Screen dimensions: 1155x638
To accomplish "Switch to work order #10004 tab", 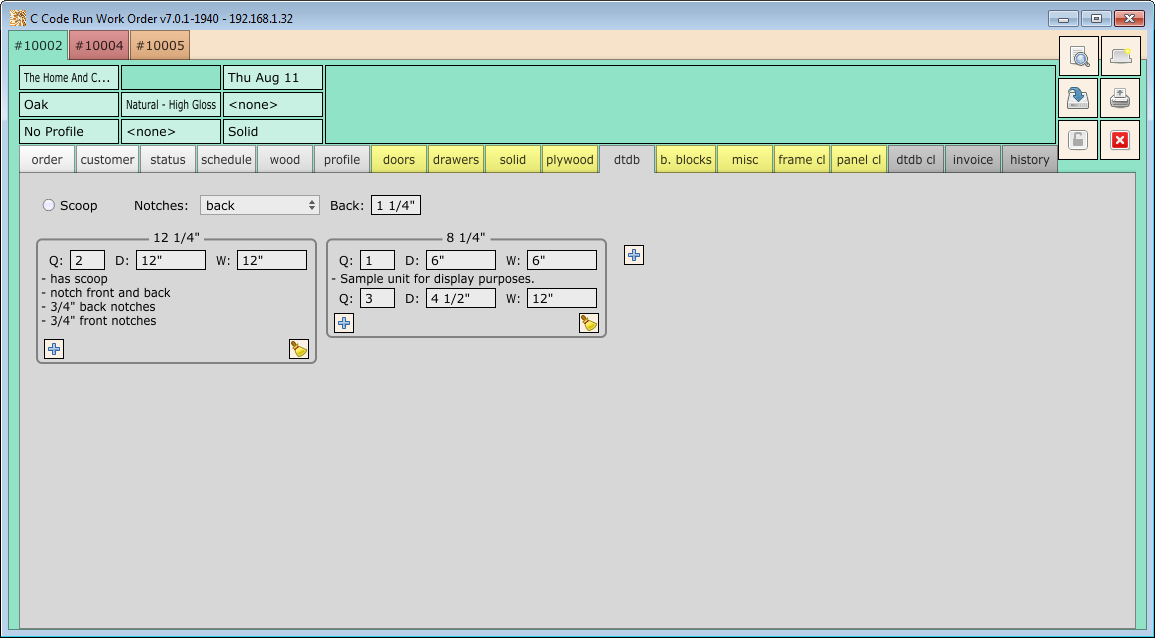I will (99, 45).
